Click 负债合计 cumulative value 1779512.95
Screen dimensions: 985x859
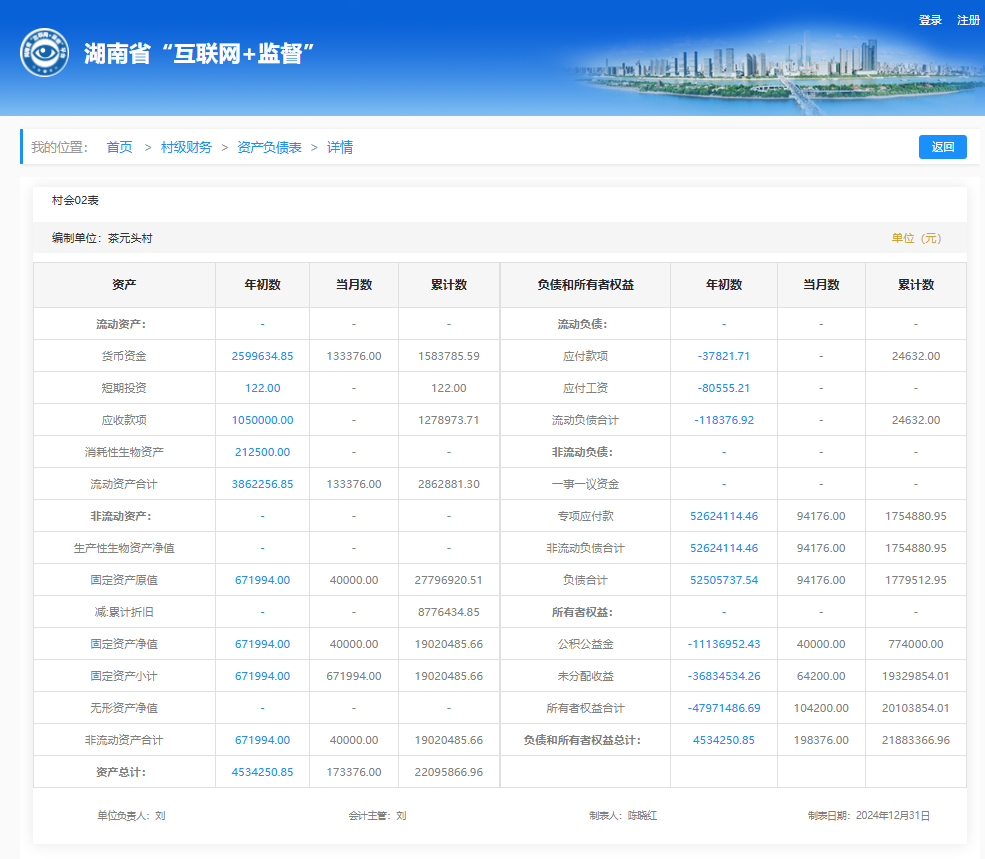[915, 581]
